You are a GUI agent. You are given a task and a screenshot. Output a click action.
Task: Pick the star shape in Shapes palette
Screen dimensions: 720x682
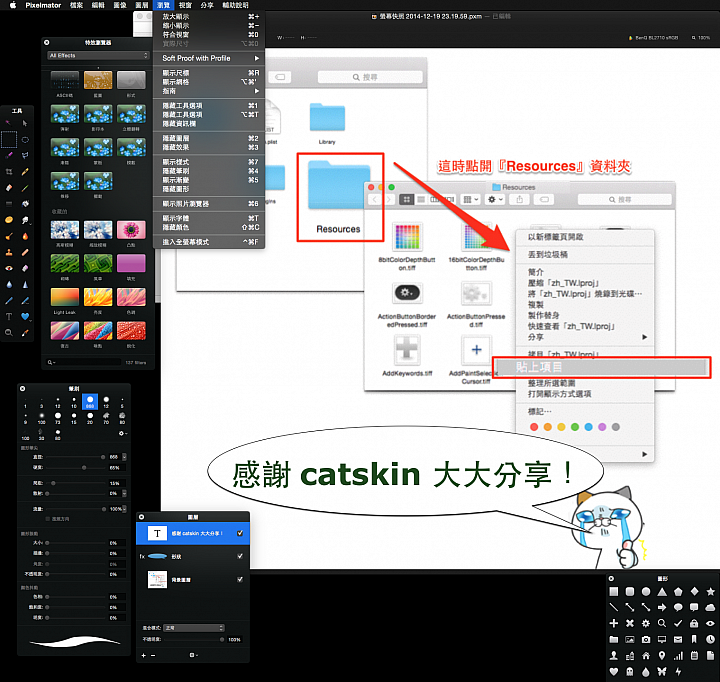710,592
